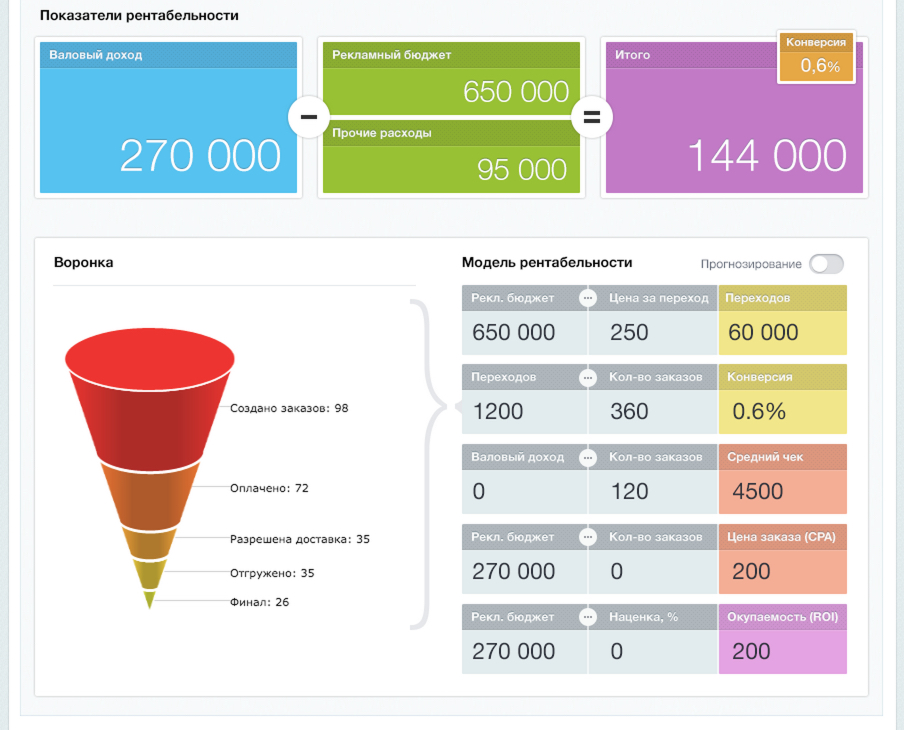Viewport: 904px width, 730px height.
Task: Enable the Прогнозирование toggle switch
Action: (826, 264)
